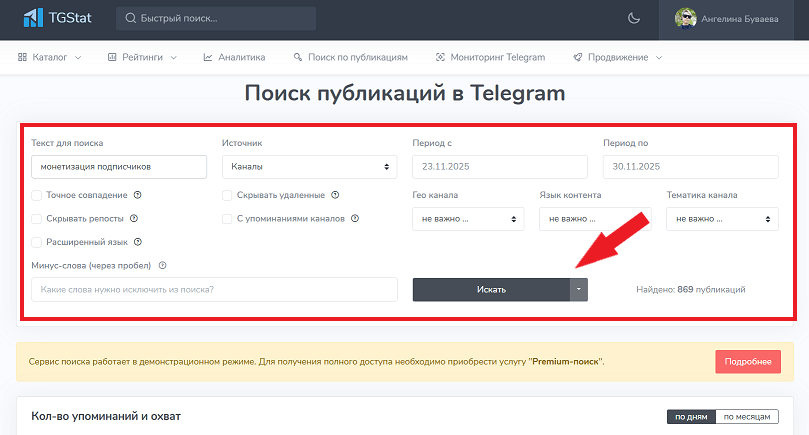This screenshot has height=435, width=809.
Task: Enable the Расширенный язык checkbox
Action: click(37, 242)
